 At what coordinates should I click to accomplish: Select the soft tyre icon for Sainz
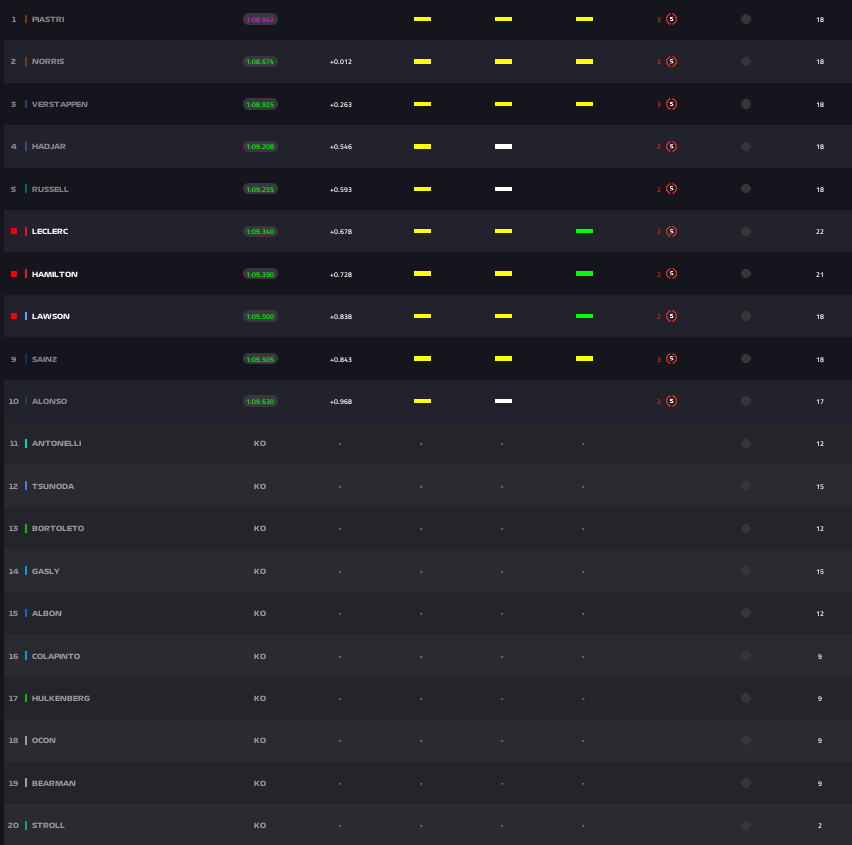[672, 359]
